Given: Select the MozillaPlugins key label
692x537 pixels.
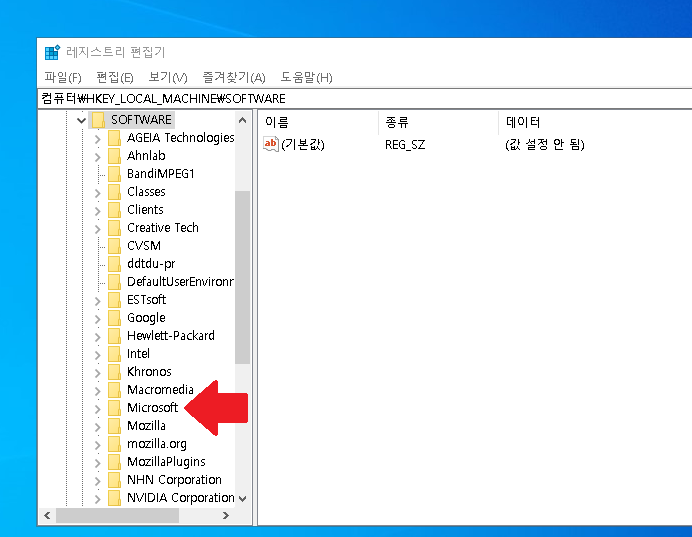Looking at the screenshot, I should coord(166,462).
